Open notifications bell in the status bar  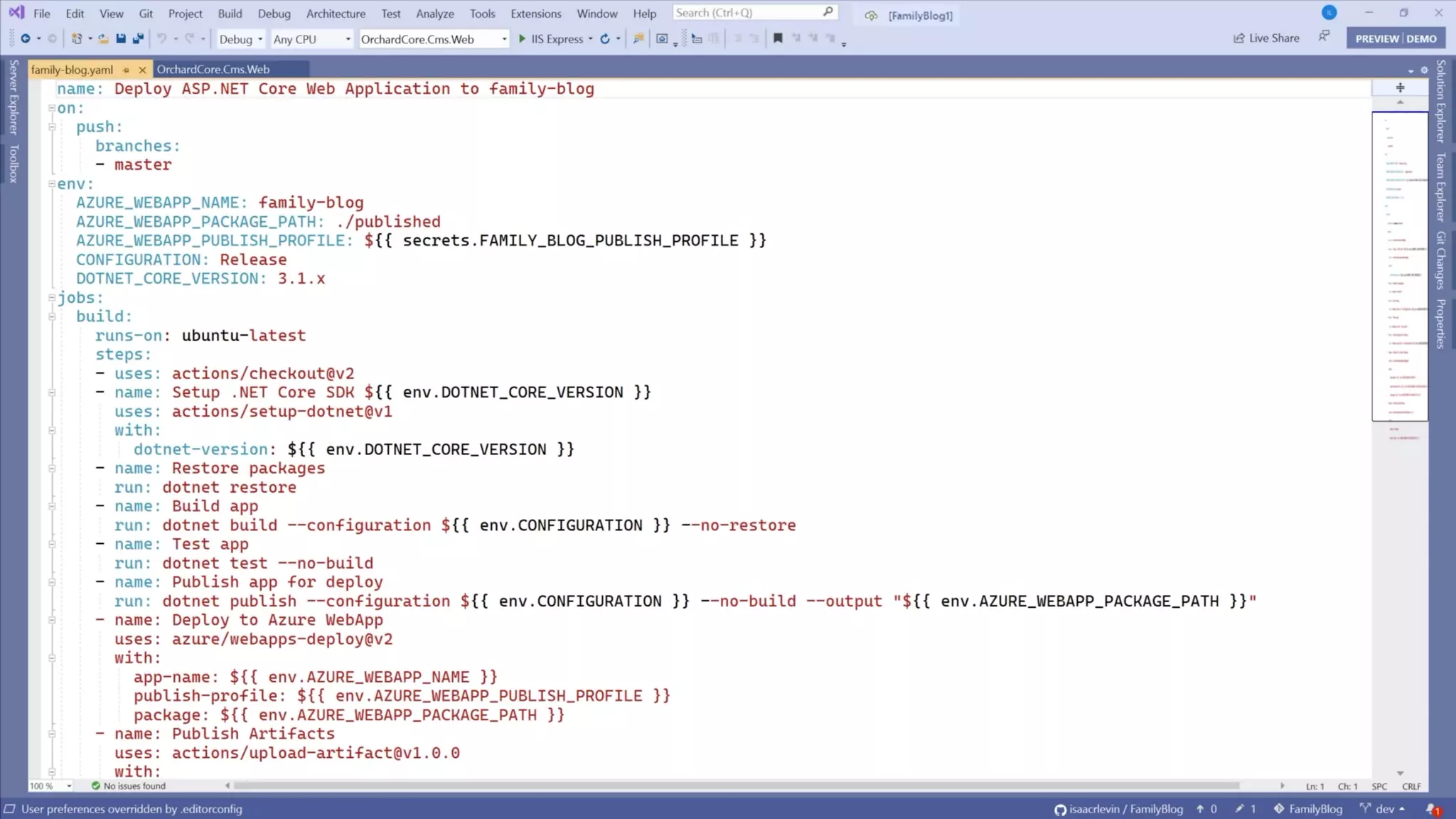(x=1432, y=809)
